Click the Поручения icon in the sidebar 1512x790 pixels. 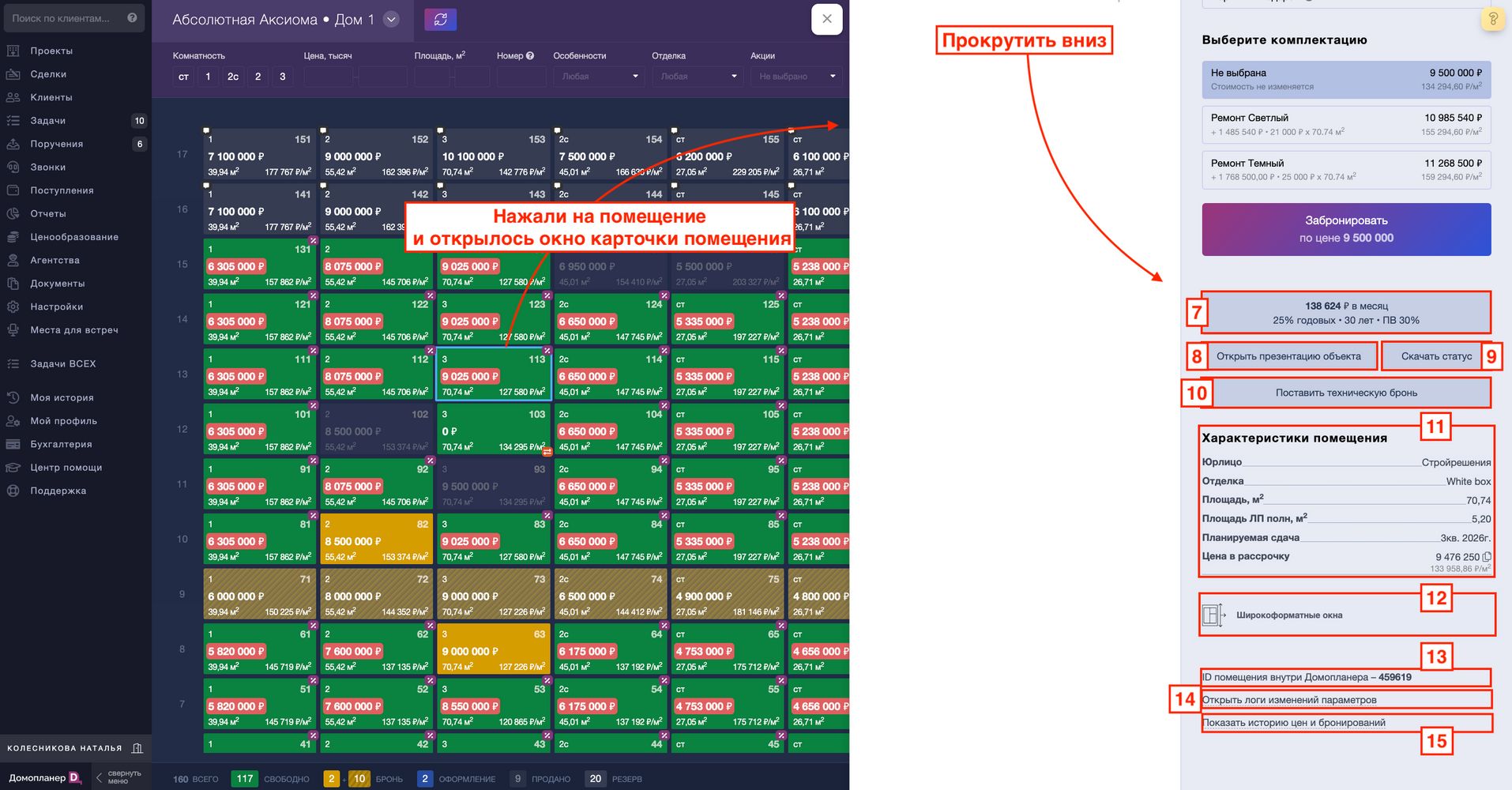tap(13, 144)
